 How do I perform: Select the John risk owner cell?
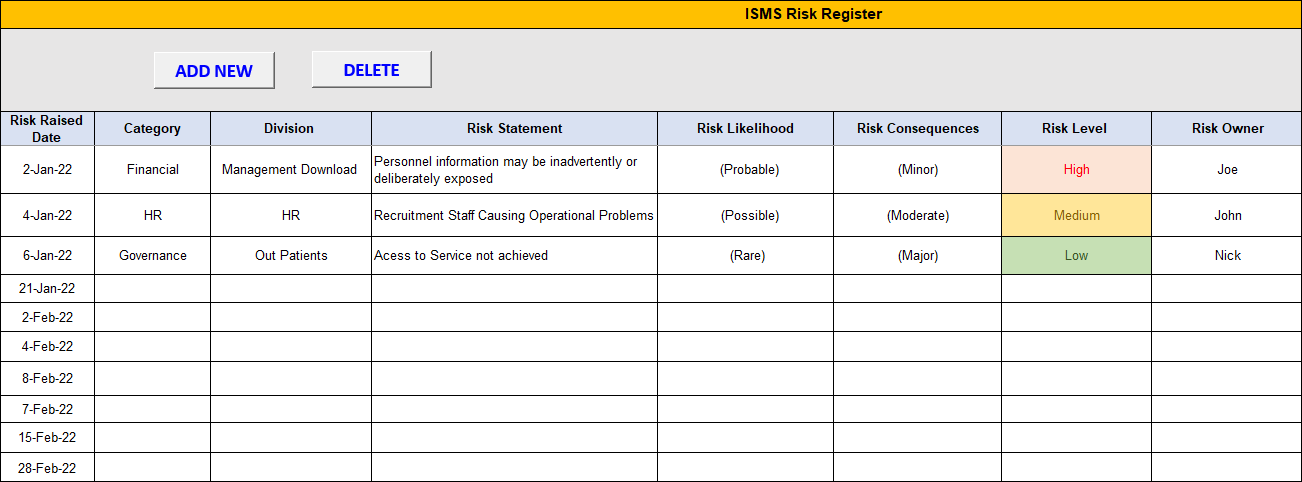[x=1227, y=215]
